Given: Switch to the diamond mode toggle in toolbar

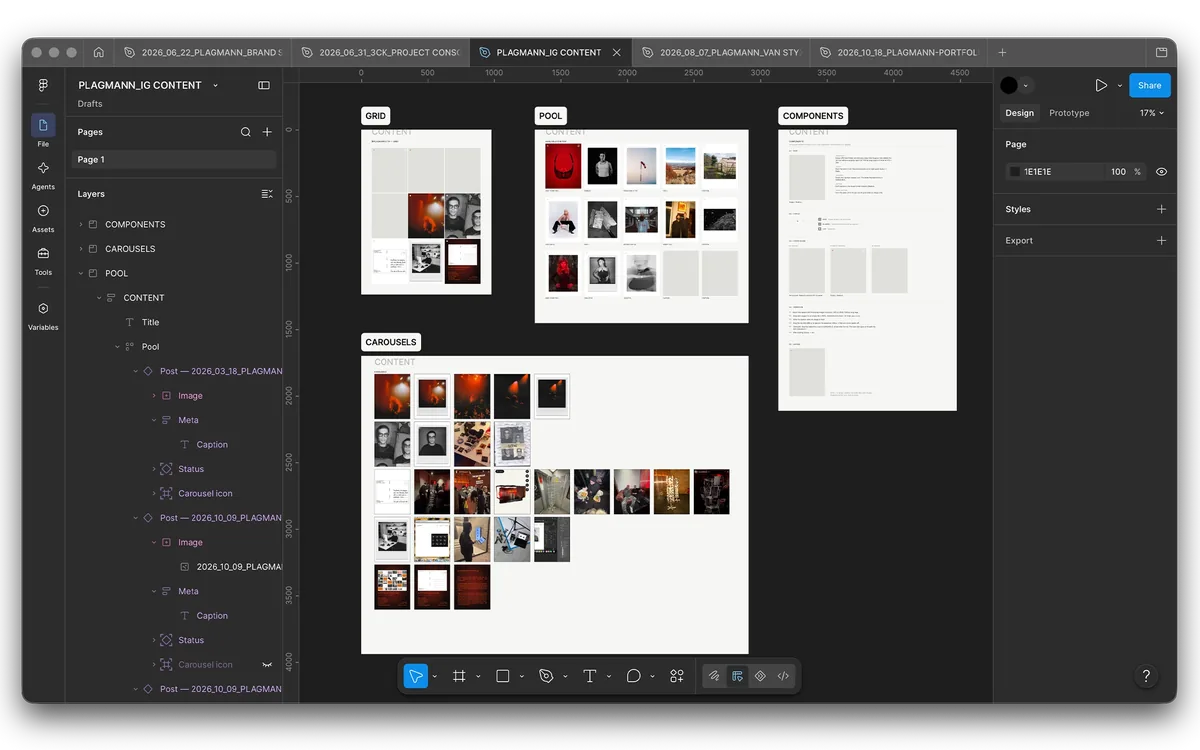Looking at the screenshot, I should (760, 676).
